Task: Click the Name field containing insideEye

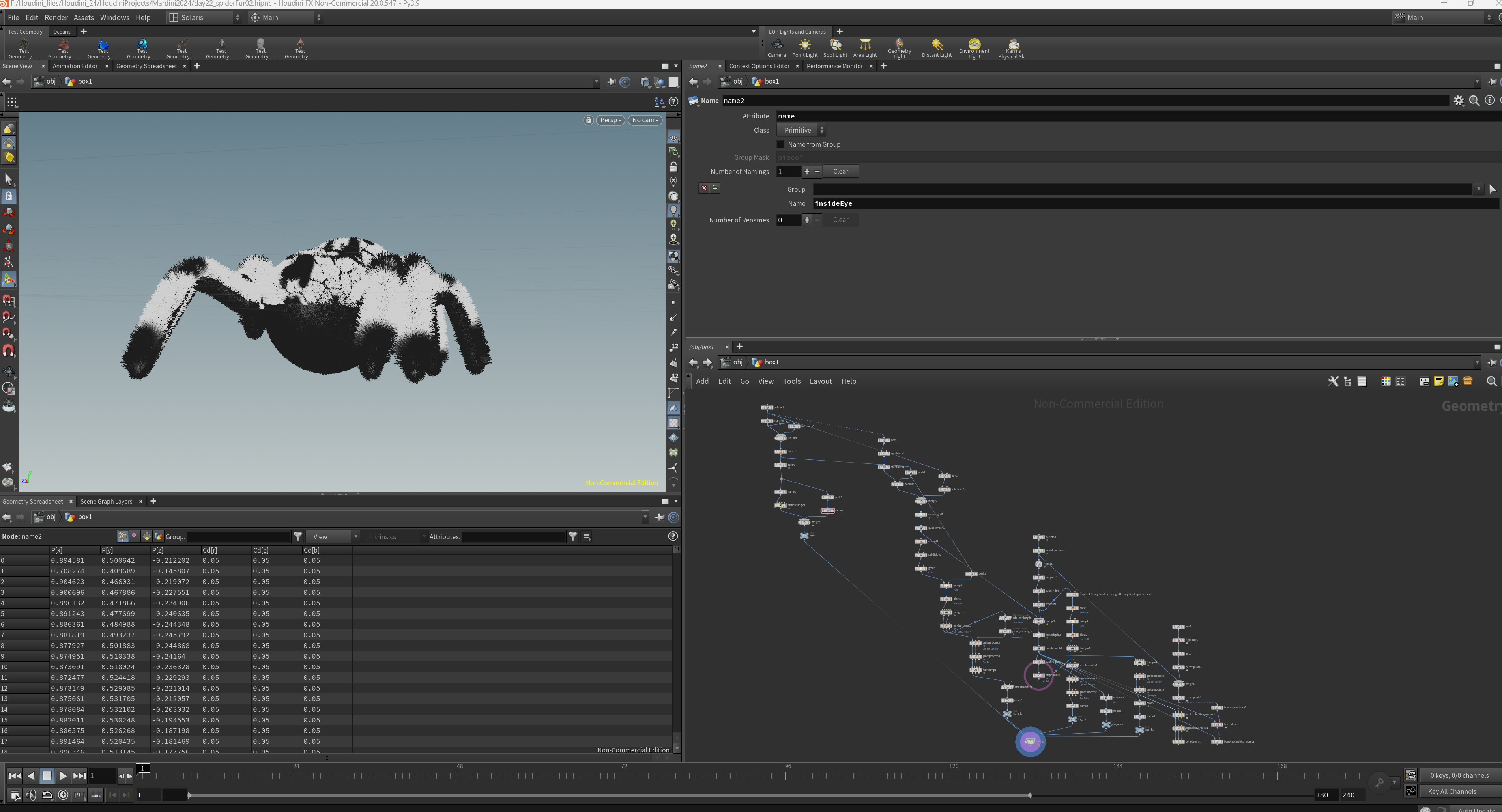Action: click(1154, 203)
